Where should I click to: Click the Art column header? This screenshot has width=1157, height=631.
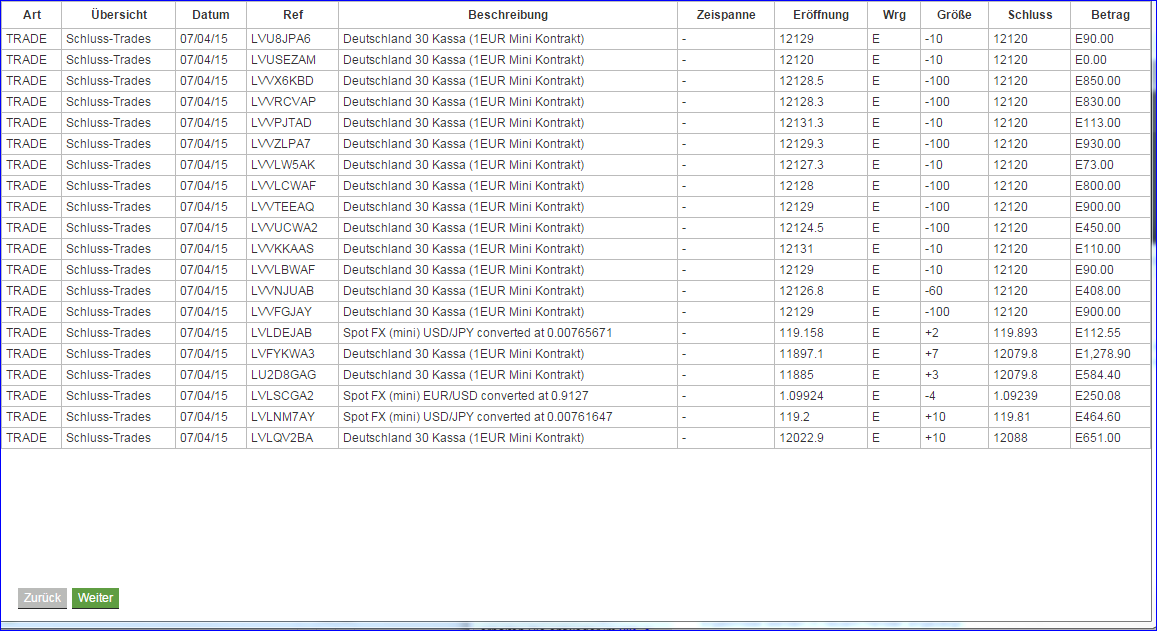click(31, 14)
